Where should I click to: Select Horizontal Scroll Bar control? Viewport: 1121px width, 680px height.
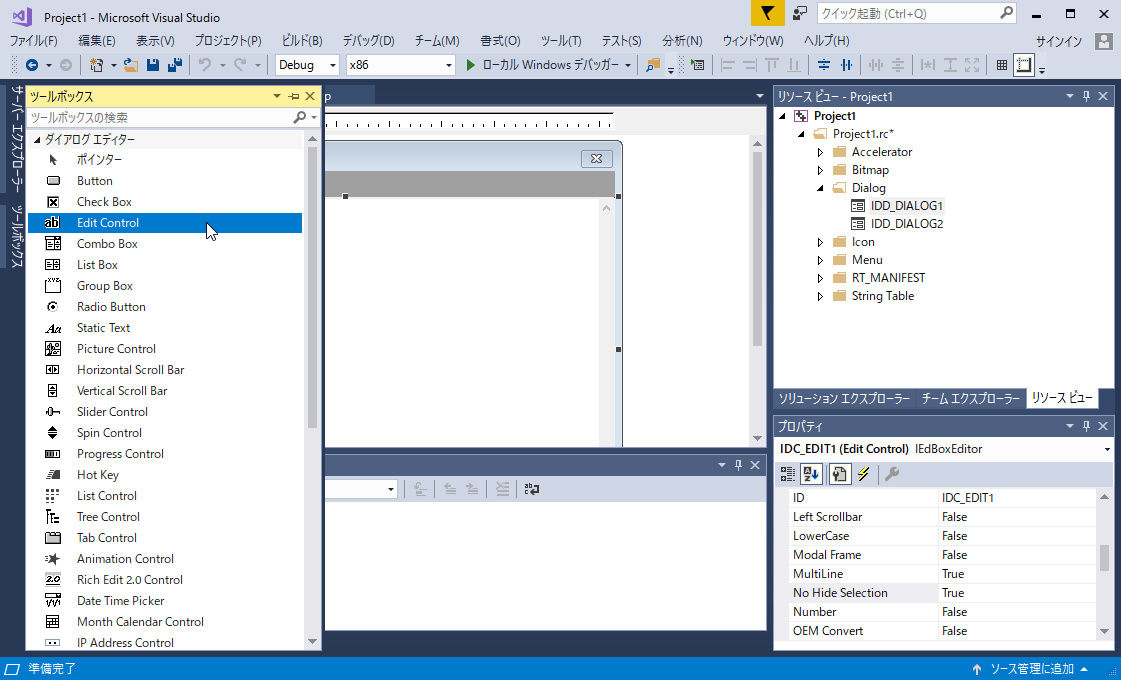164,370
